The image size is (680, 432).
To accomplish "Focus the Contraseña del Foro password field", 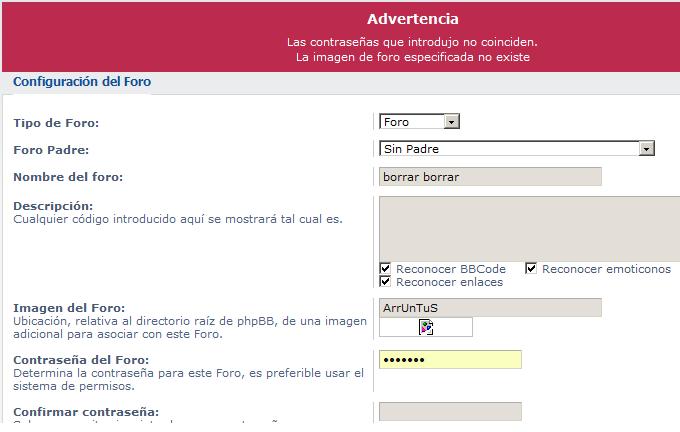I will [450, 360].
